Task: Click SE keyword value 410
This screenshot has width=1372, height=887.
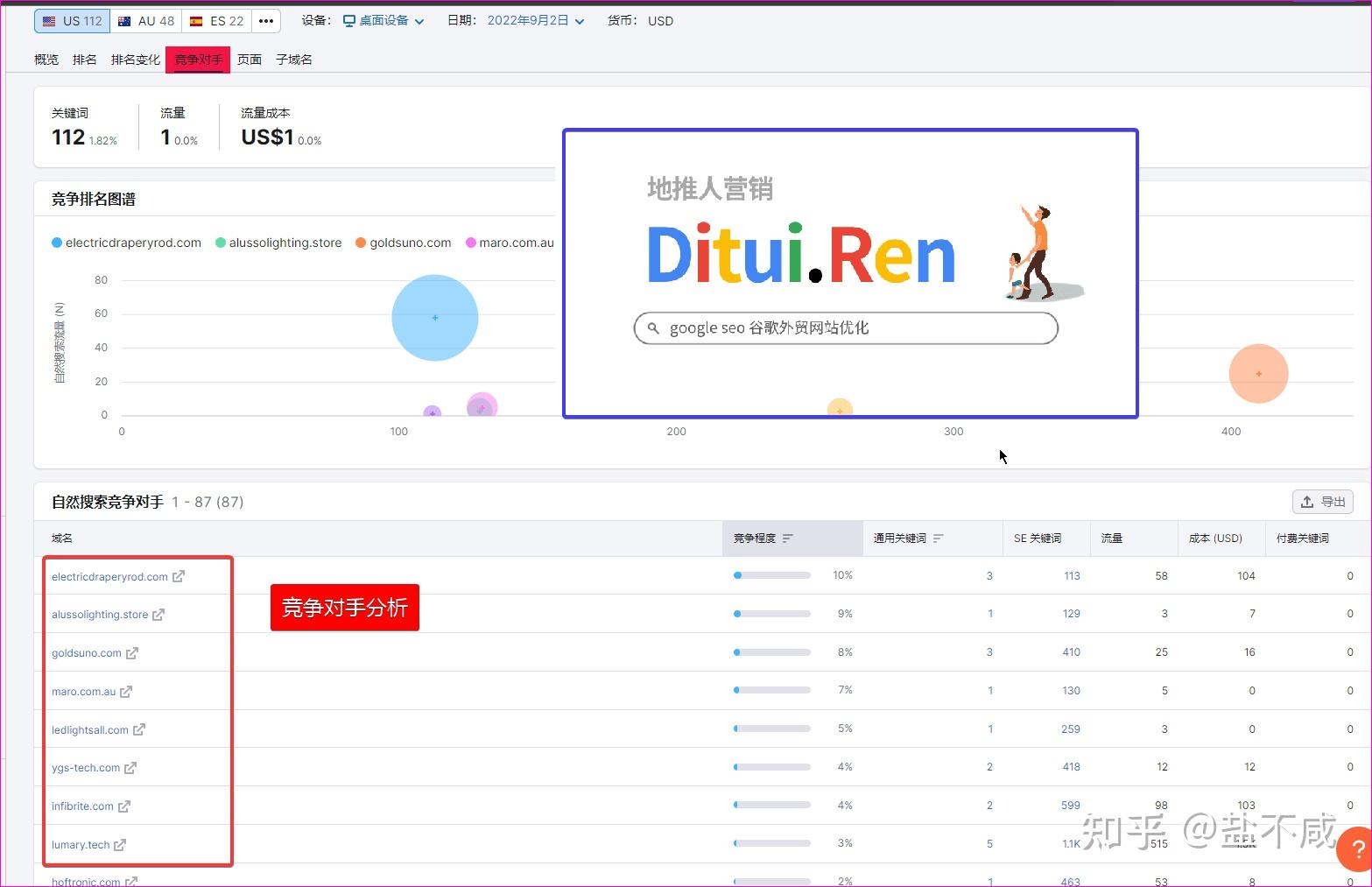Action: click(1071, 652)
